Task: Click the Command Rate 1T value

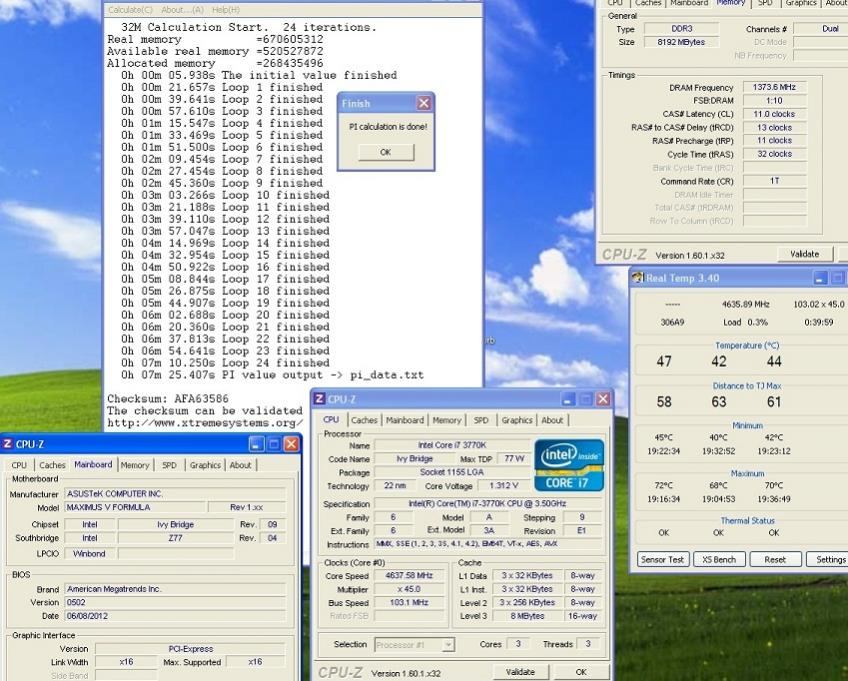Action: [774, 181]
